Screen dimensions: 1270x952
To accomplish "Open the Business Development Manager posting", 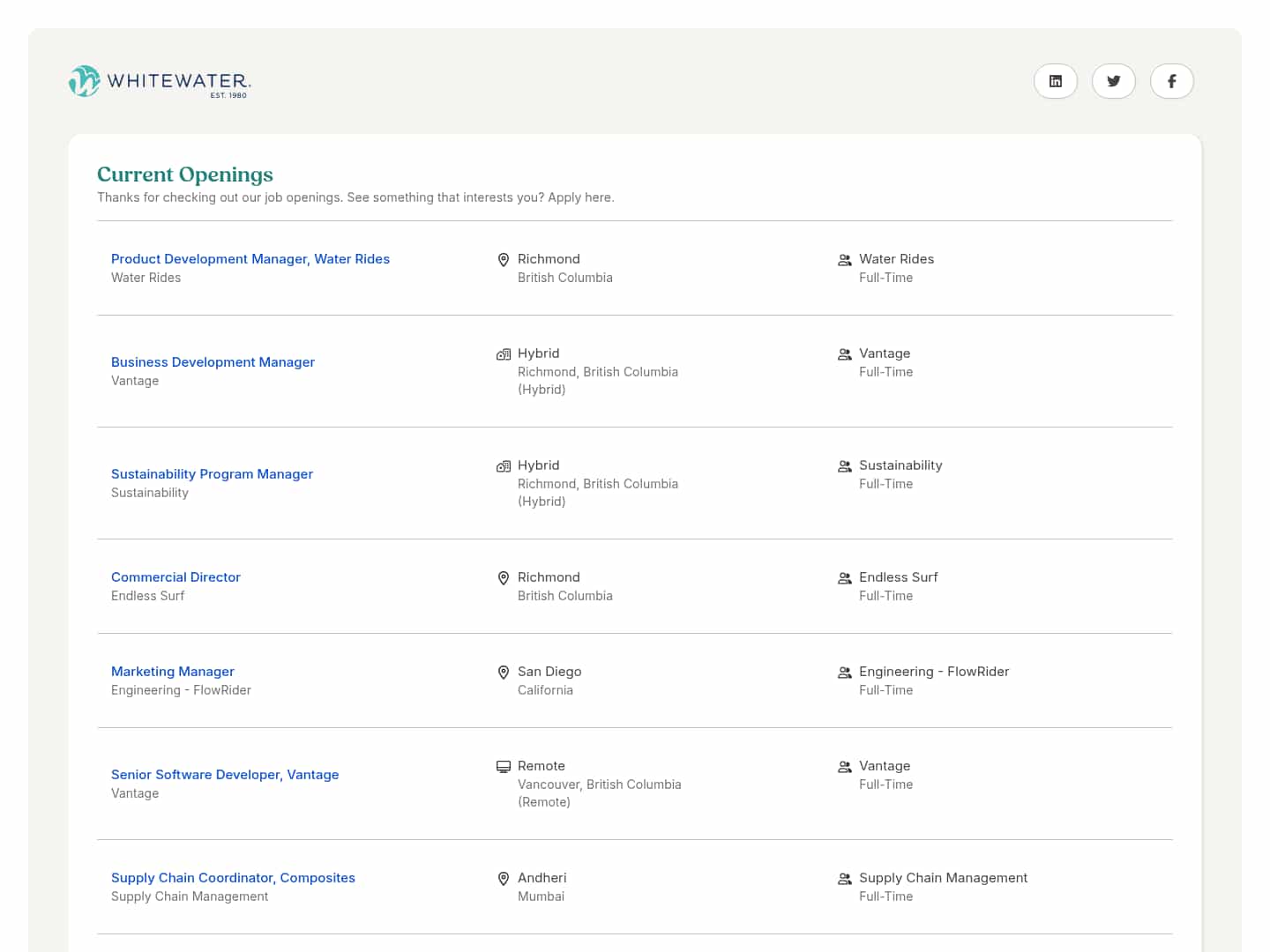I will pos(213,362).
